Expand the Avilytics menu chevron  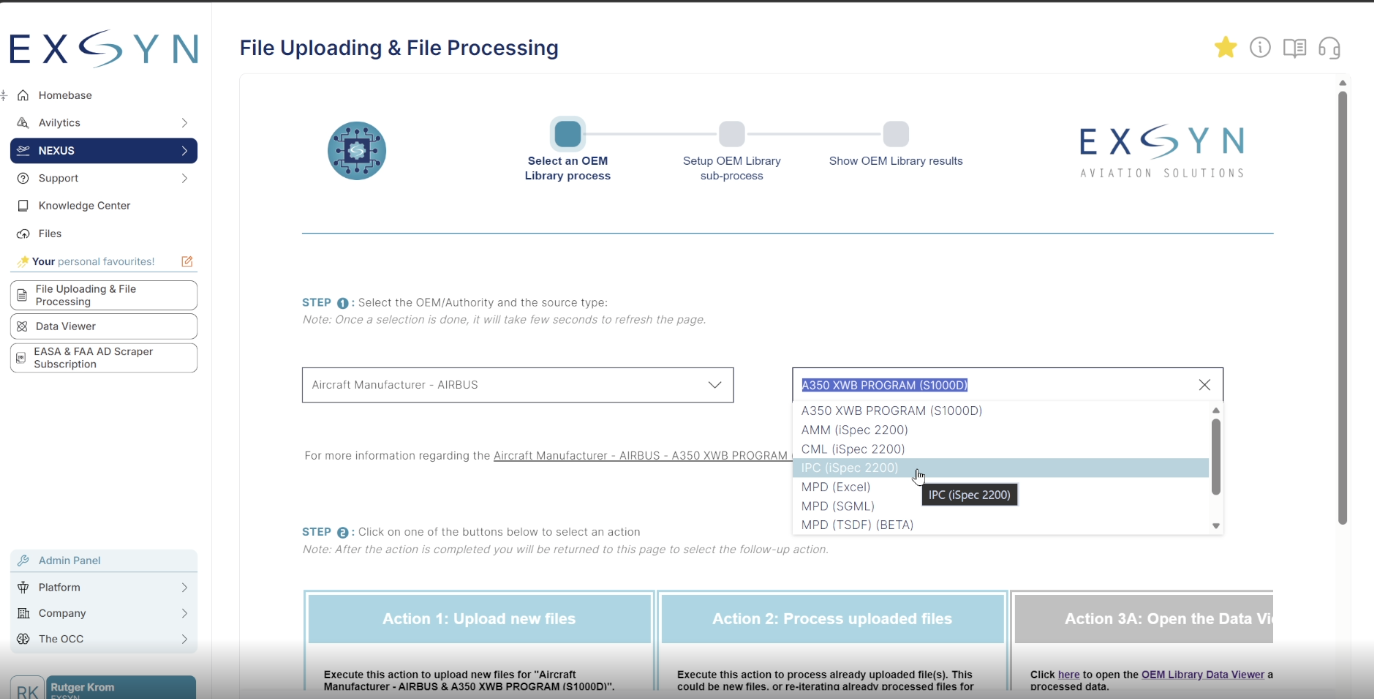point(185,123)
